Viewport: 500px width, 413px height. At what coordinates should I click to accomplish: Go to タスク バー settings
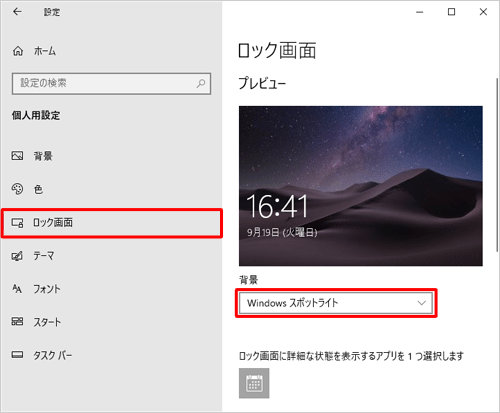pyautogui.click(x=111, y=355)
